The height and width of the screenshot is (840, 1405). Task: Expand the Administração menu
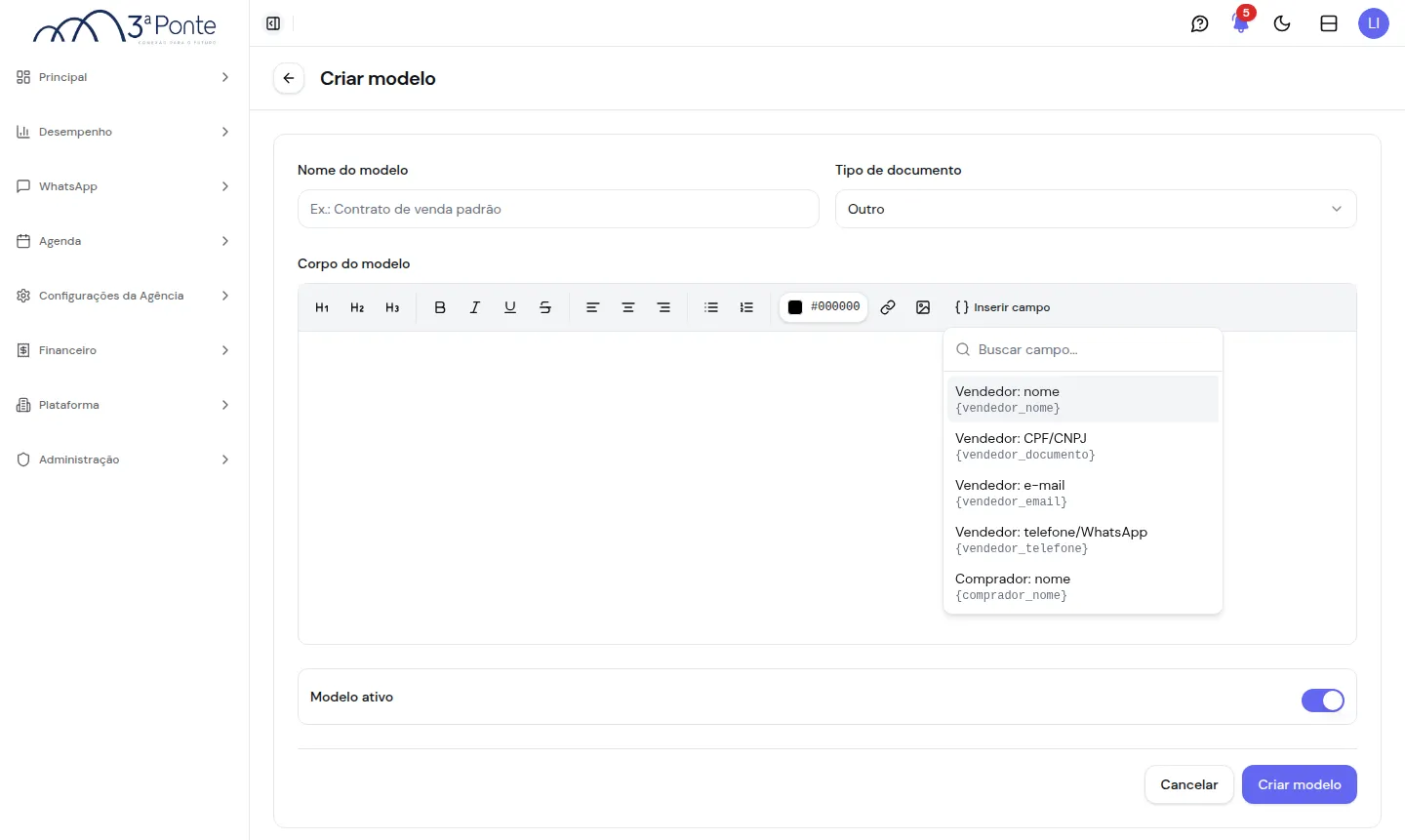(x=124, y=460)
